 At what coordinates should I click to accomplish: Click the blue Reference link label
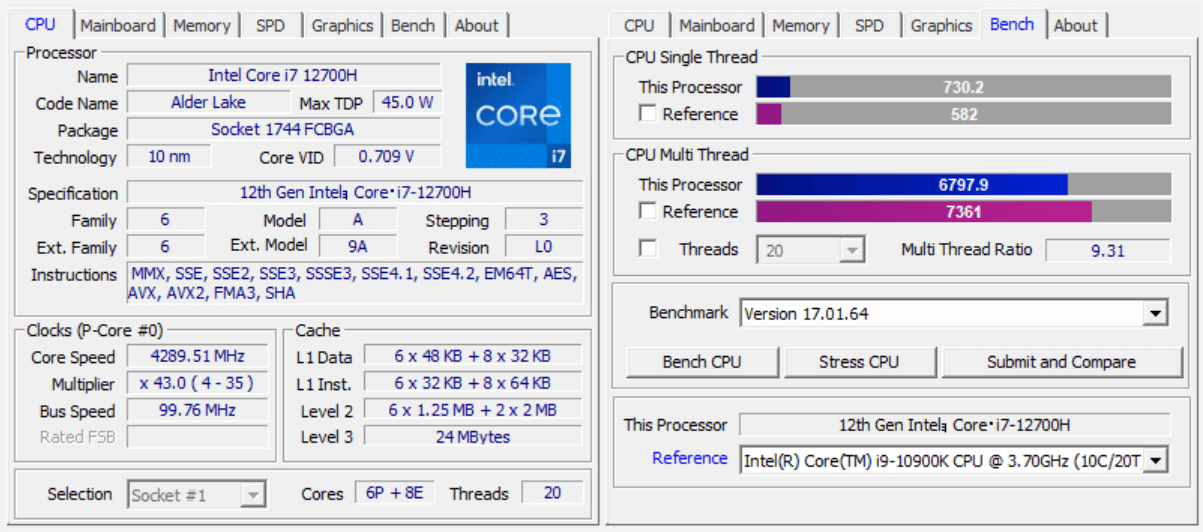coord(689,458)
